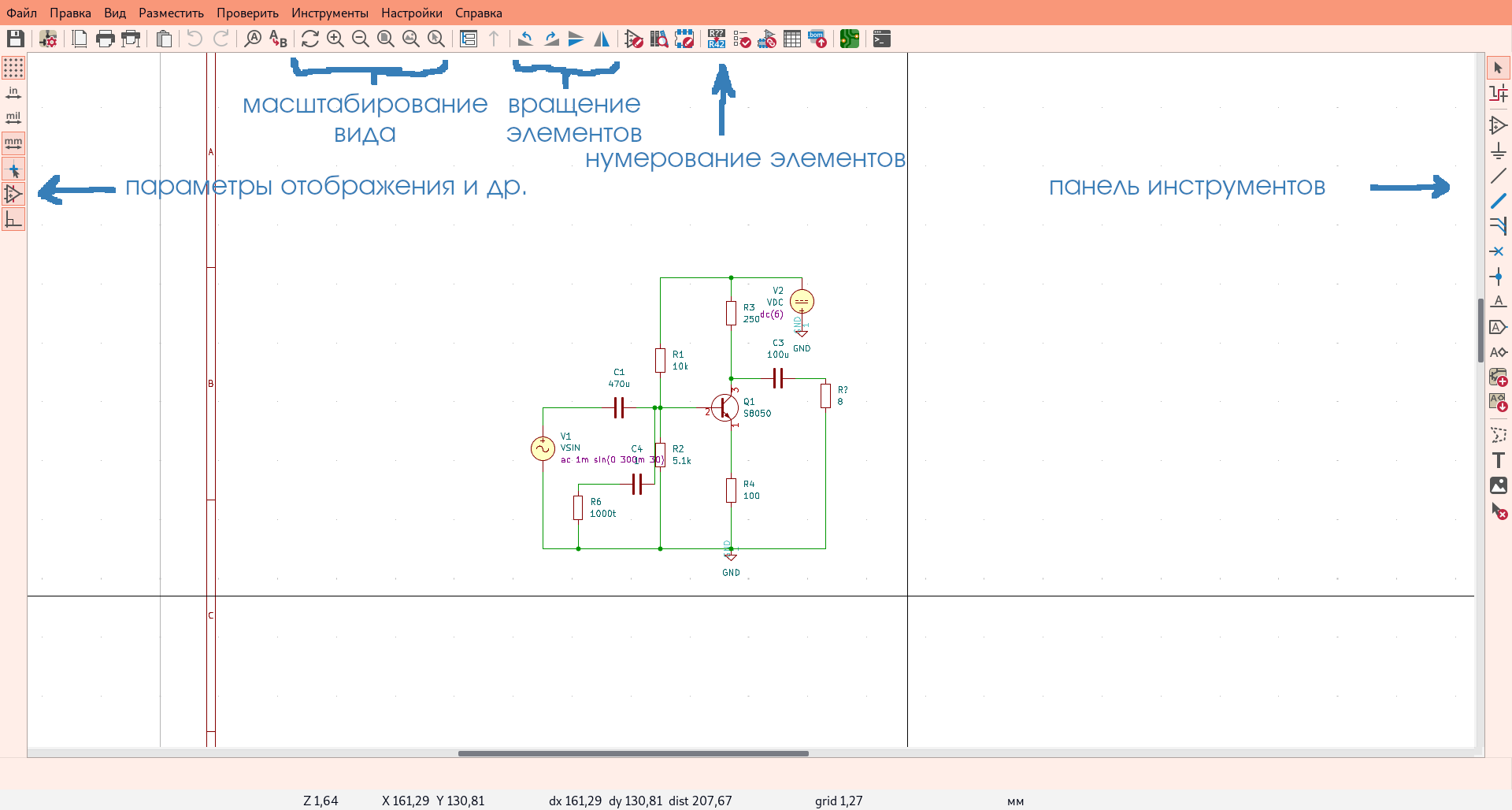Select the net label tool
Screen dimensions: 1512x810
1499,302
